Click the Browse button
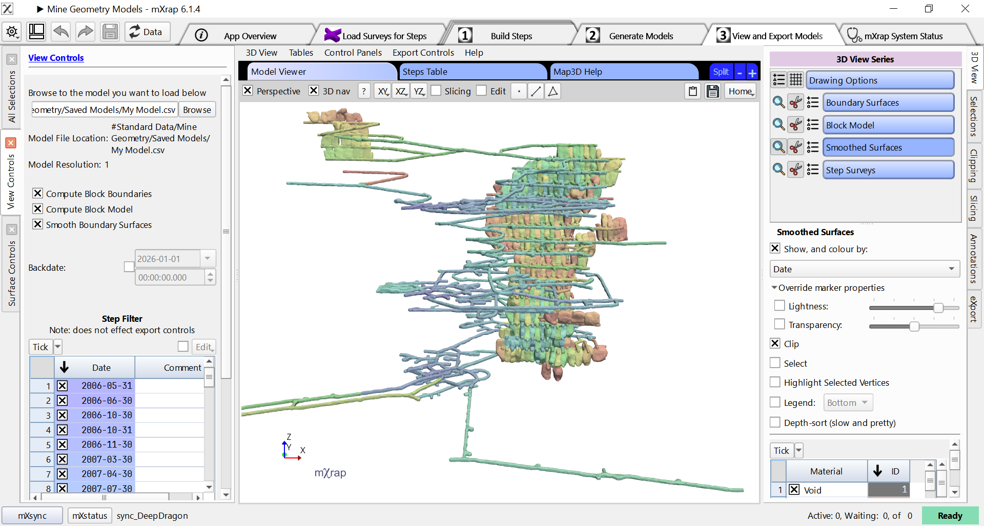Screen dimensions: 984x526 (x=196, y=109)
